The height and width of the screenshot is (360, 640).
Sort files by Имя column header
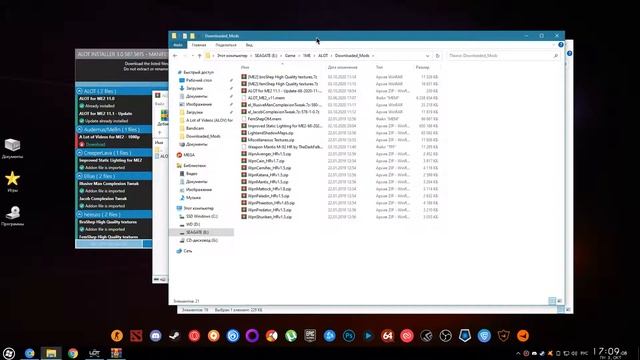click(x=245, y=67)
